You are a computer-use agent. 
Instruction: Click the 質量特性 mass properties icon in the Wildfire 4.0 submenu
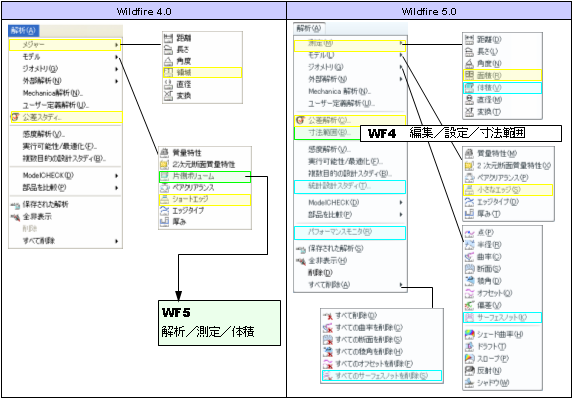tap(164, 152)
